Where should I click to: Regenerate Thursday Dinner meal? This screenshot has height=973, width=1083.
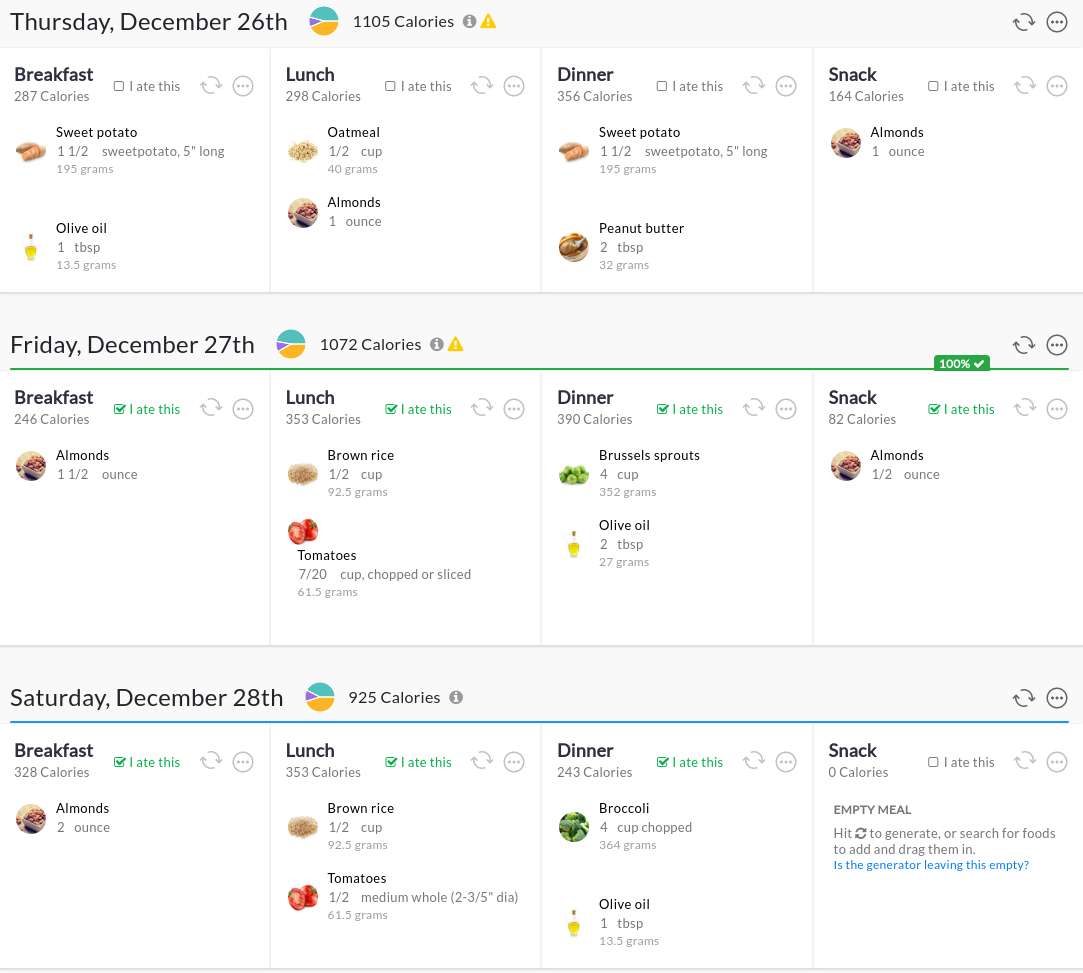754,86
